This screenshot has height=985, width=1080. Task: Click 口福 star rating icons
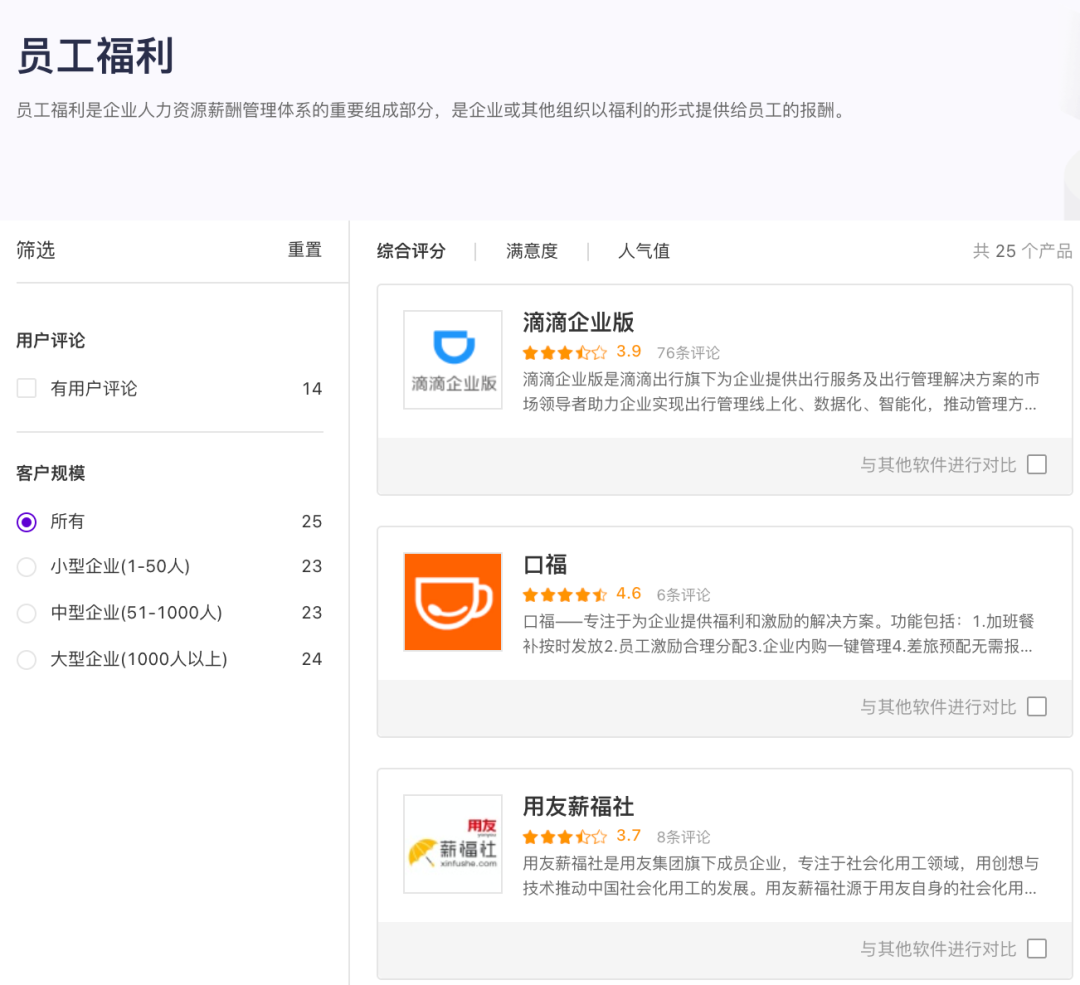[x=564, y=594]
